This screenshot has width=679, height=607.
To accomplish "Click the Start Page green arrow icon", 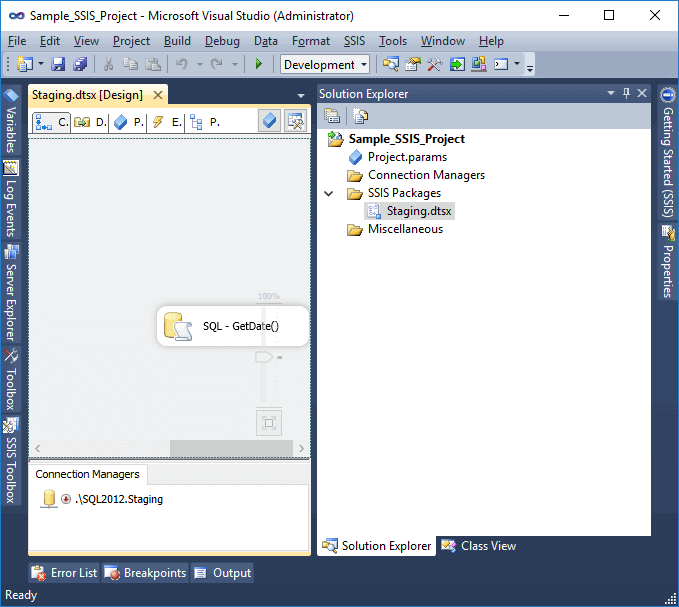I will [457, 65].
